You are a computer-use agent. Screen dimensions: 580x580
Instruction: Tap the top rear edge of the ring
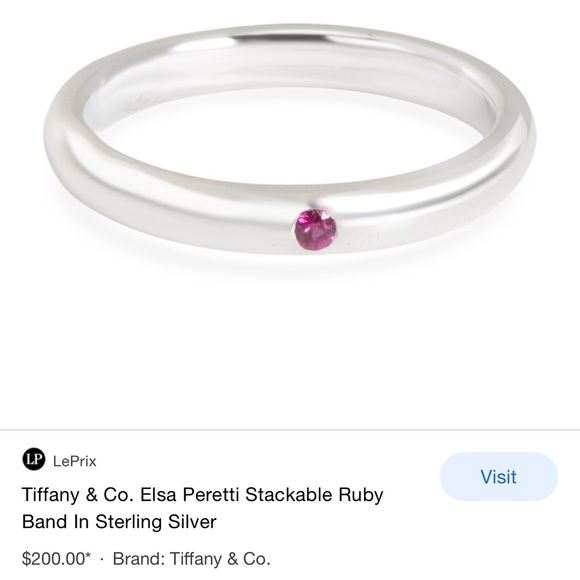[290, 31]
